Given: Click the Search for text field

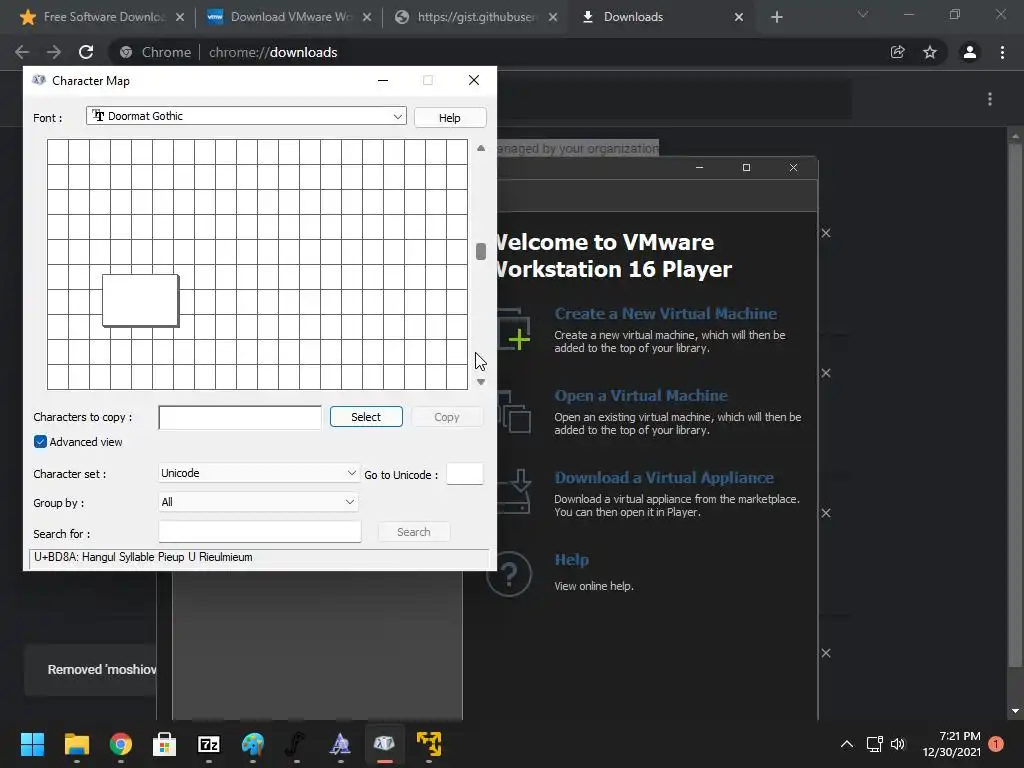Looking at the screenshot, I should click(260, 532).
